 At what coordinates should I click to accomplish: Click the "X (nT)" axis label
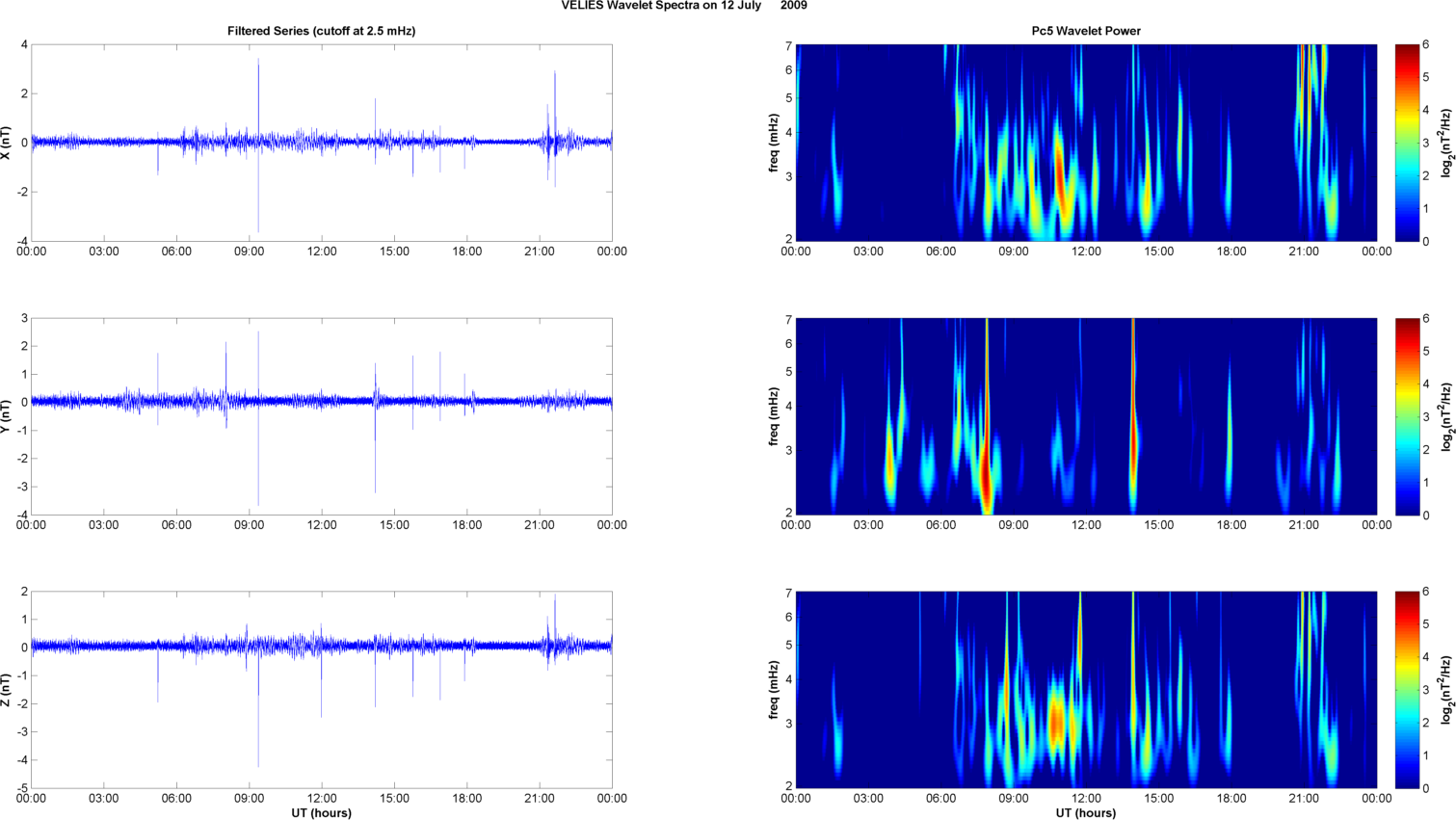tap(7, 143)
